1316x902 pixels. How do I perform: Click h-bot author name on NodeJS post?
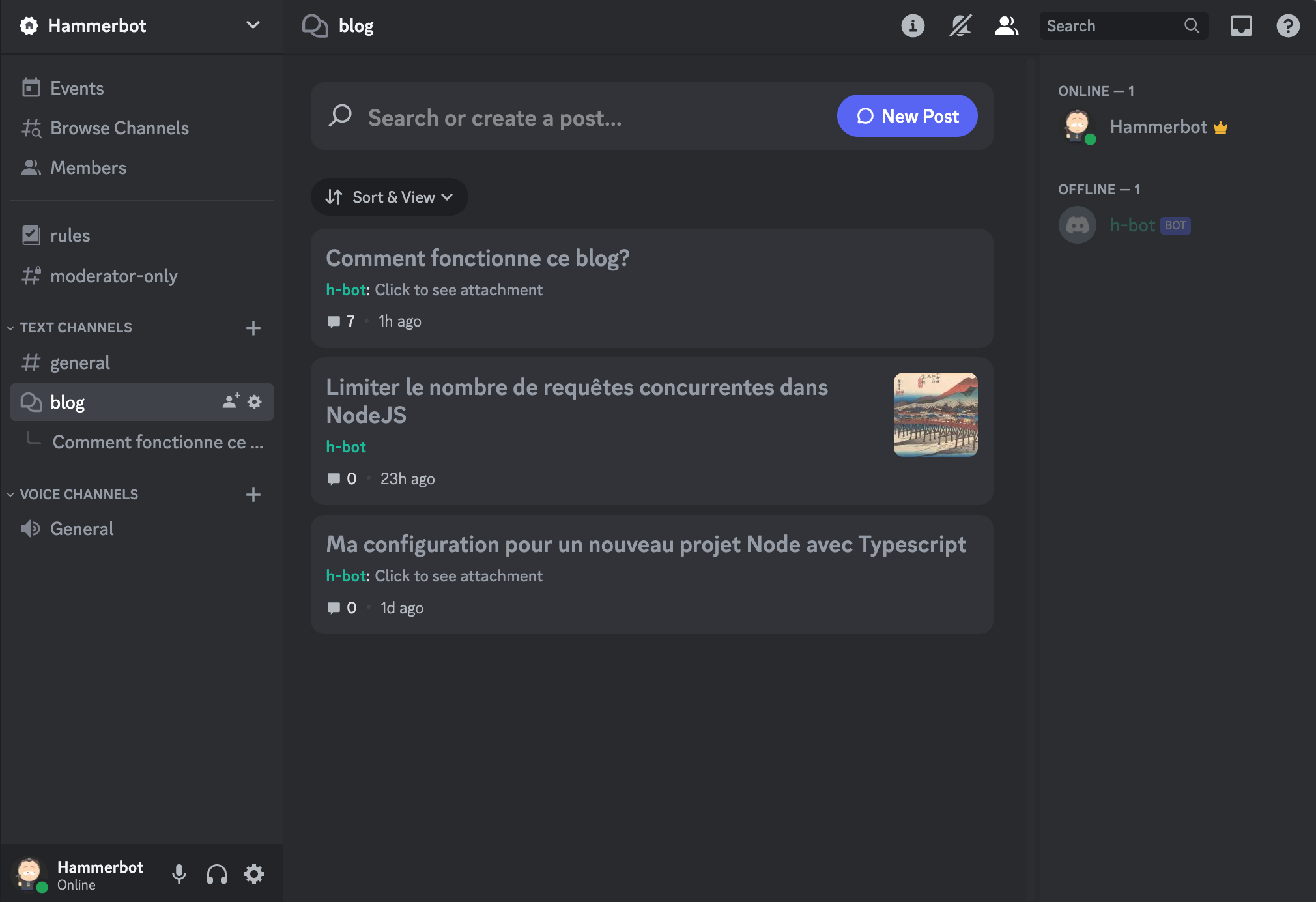pyautogui.click(x=346, y=446)
